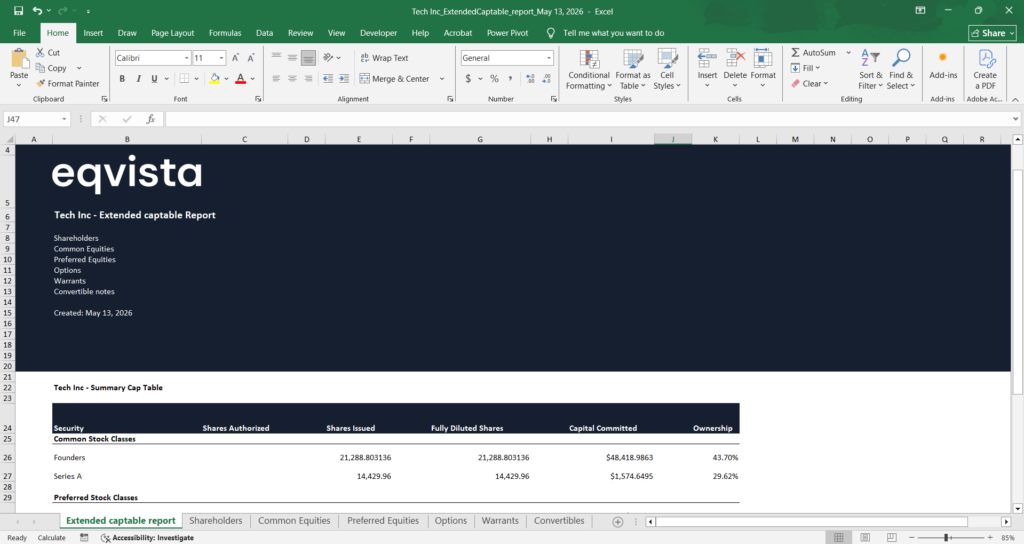Open the Number Format dropdown showing General
This screenshot has width=1024, height=544.
(549, 58)
